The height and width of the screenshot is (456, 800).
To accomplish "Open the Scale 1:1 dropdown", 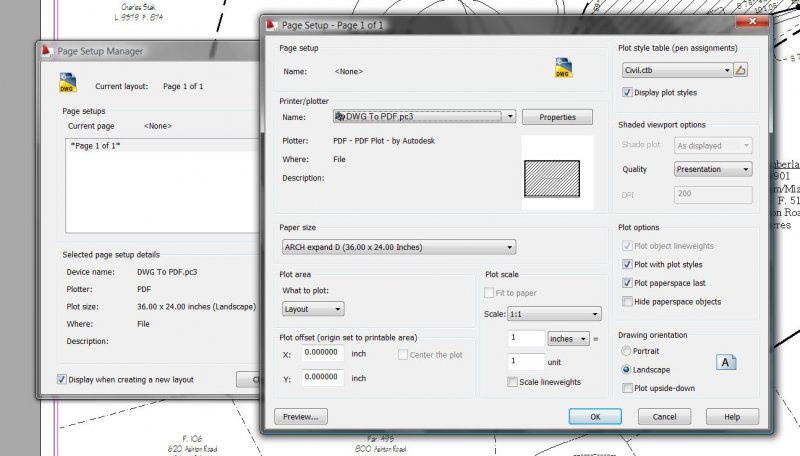I will [555, 314].
